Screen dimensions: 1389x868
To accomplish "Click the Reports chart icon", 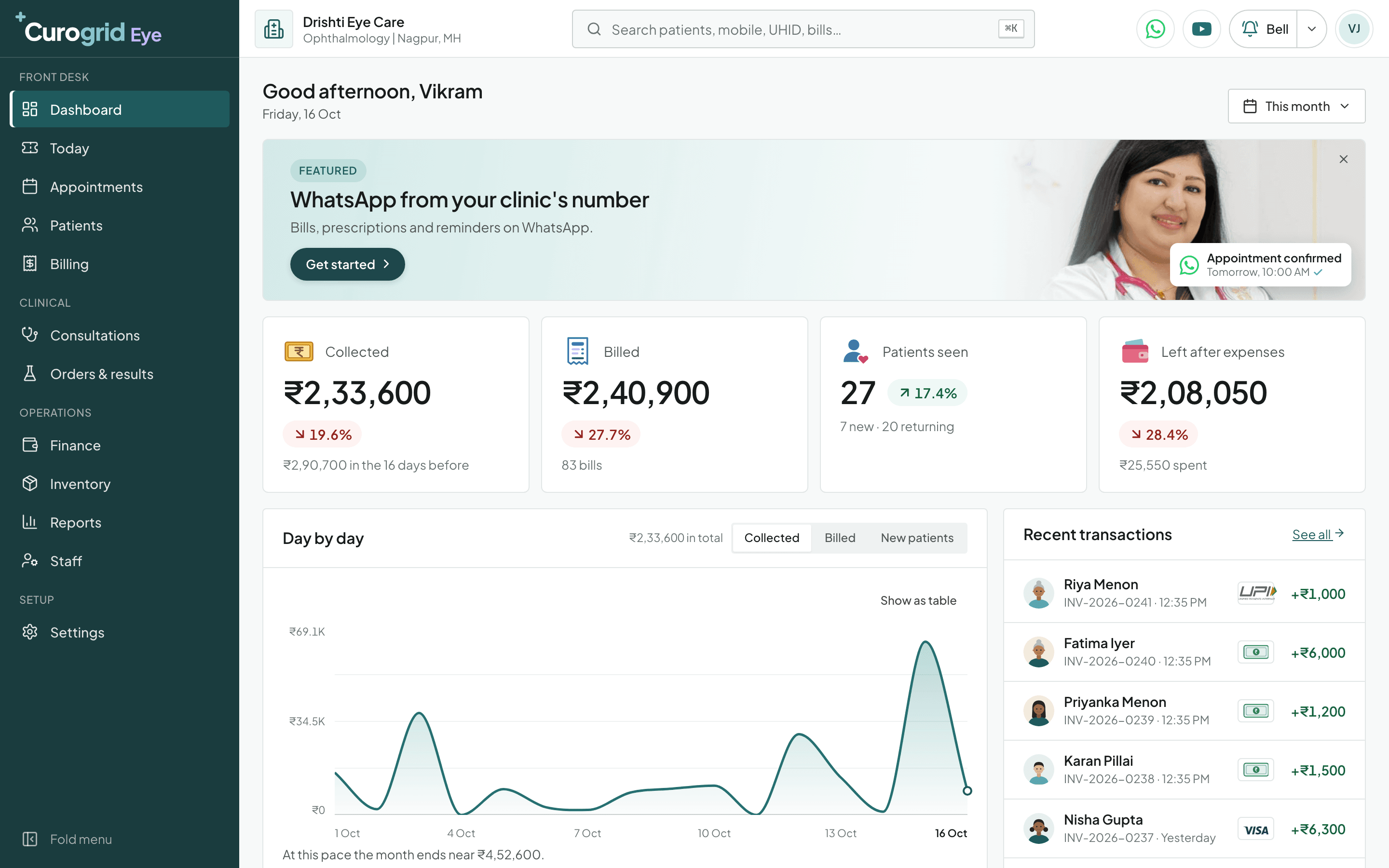I will coord(30,522).
